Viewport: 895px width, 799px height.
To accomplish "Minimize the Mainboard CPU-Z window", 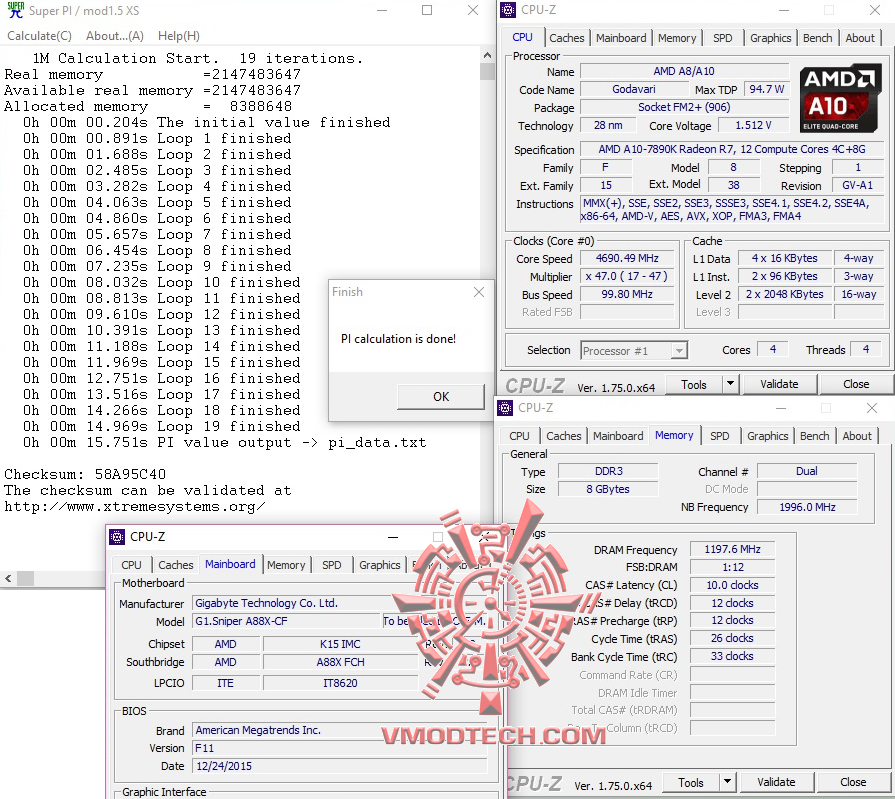I will [393, 537].
